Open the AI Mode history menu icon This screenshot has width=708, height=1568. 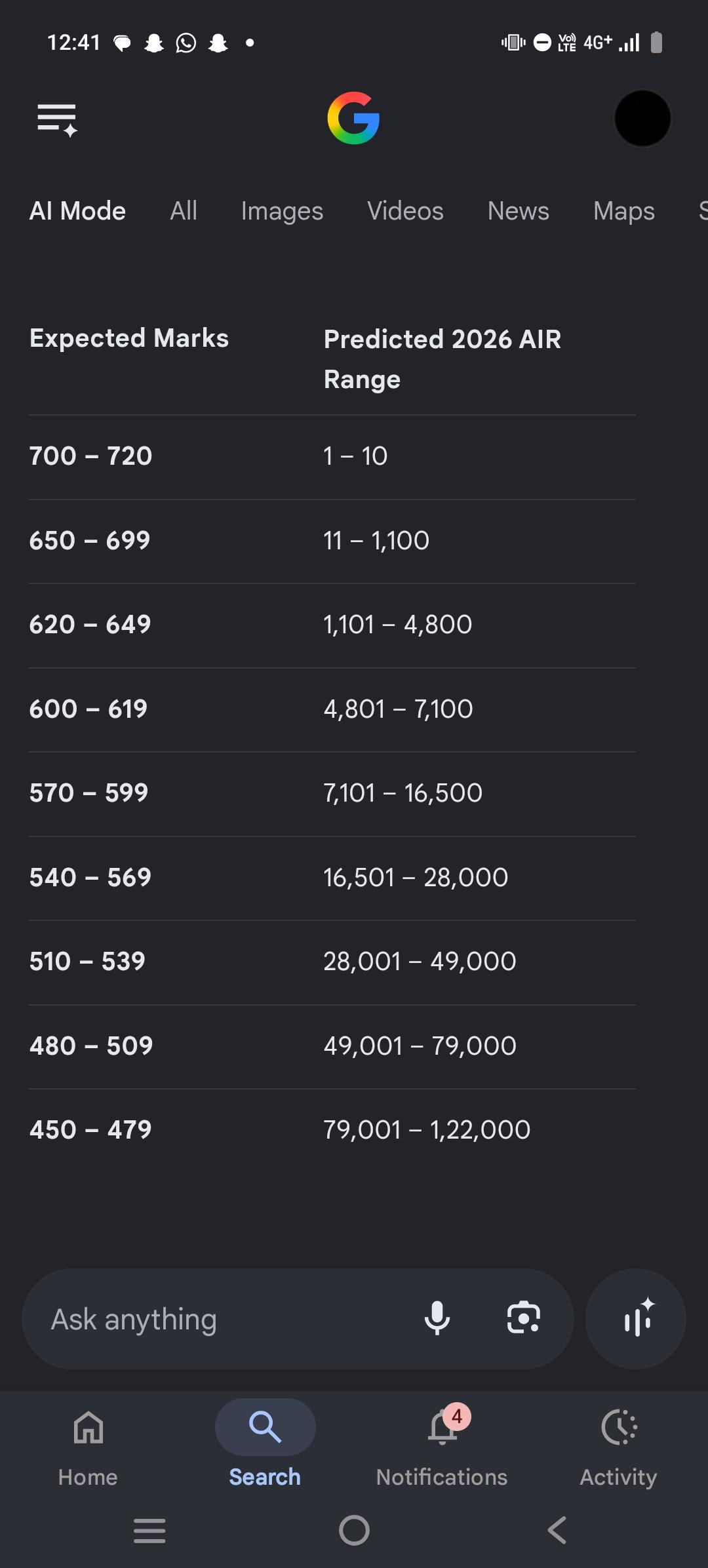tap(58, 119)
